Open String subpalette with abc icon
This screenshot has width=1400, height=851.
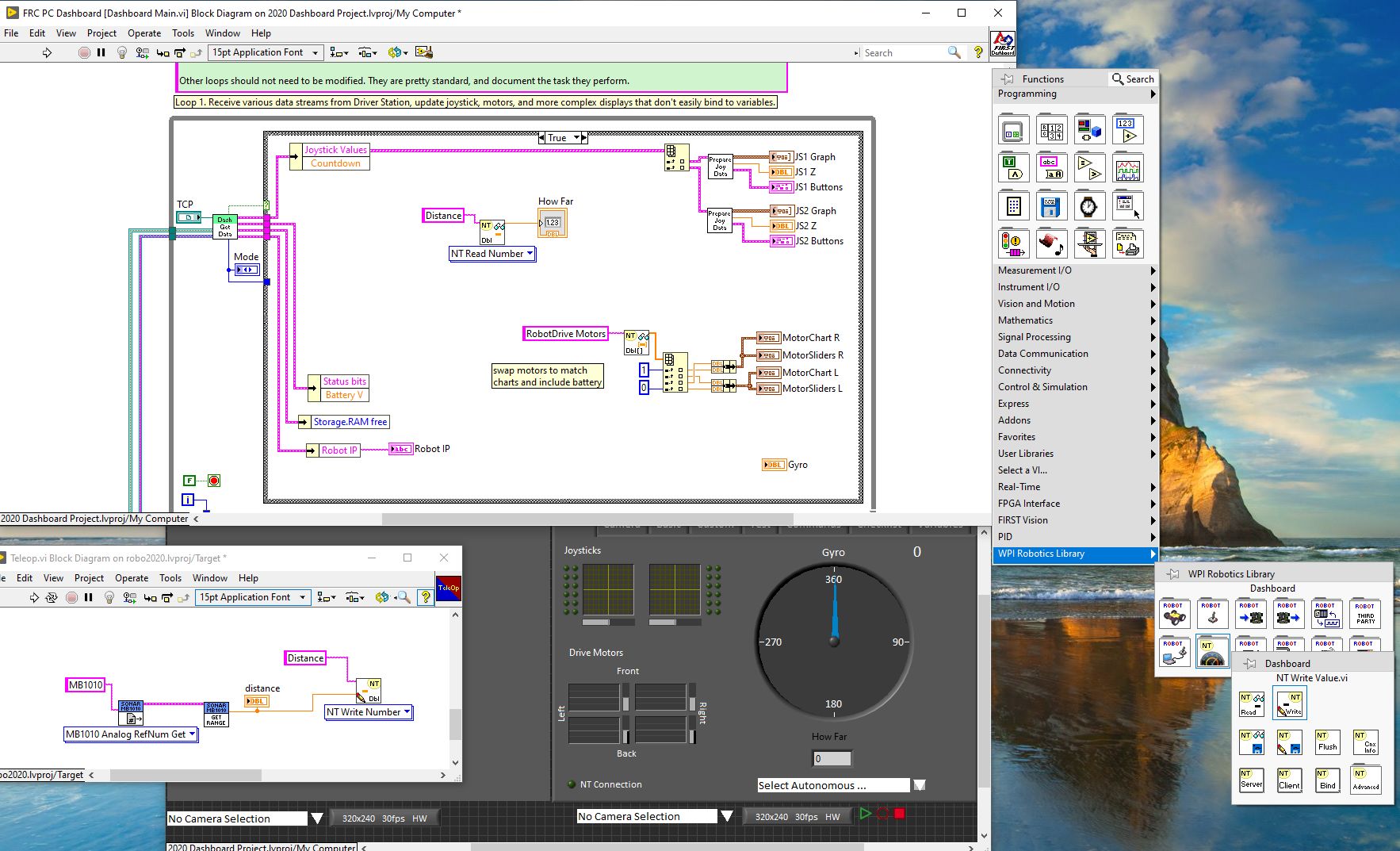point(1051,168)
